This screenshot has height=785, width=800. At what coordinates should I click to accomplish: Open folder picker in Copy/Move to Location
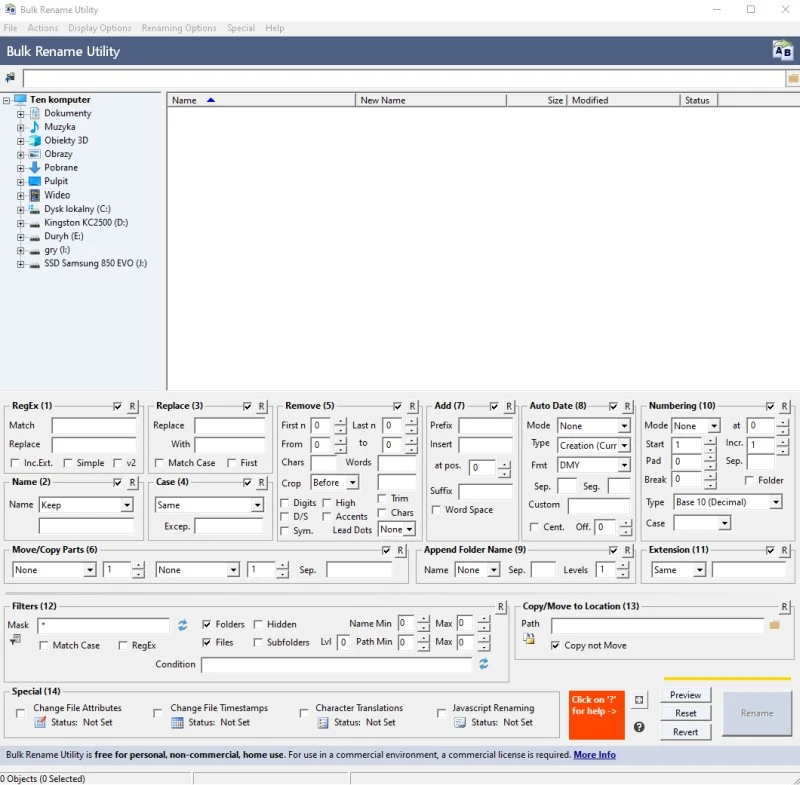click(x=776, y=623)
